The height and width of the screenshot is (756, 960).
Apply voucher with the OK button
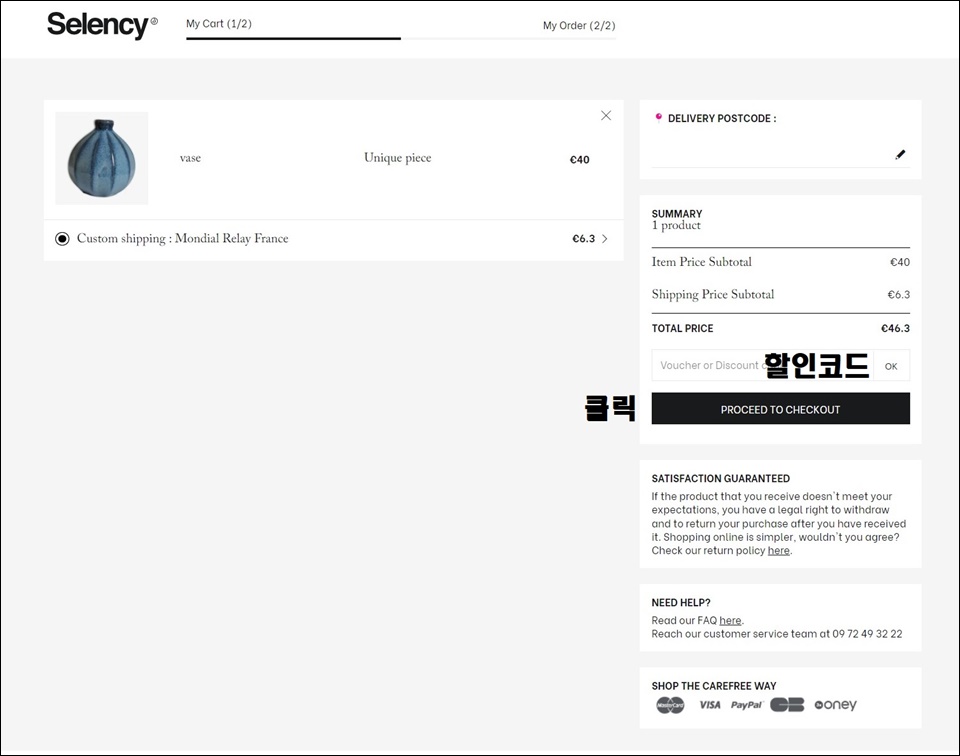[x=891, y=366]
